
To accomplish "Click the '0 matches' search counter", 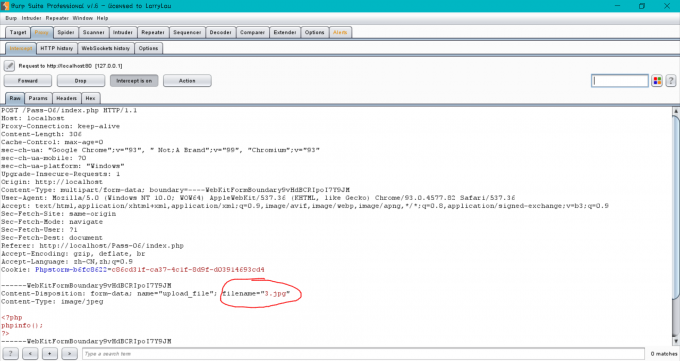I will pyautogui.click(x=663, y=354).
